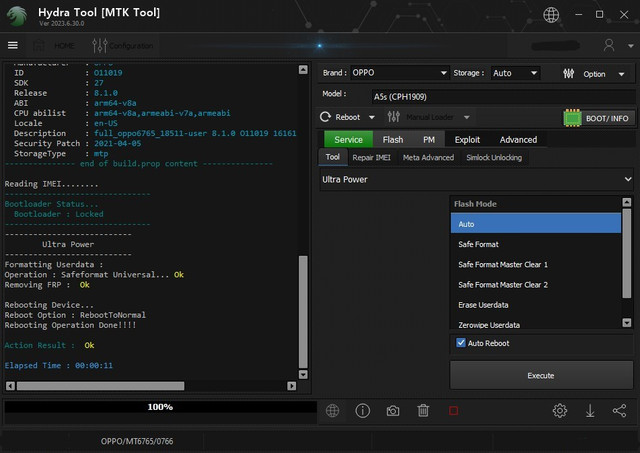Open the hamburger menu
The height and width of the screenshot is (453, 640).
(x=13, y=45)
